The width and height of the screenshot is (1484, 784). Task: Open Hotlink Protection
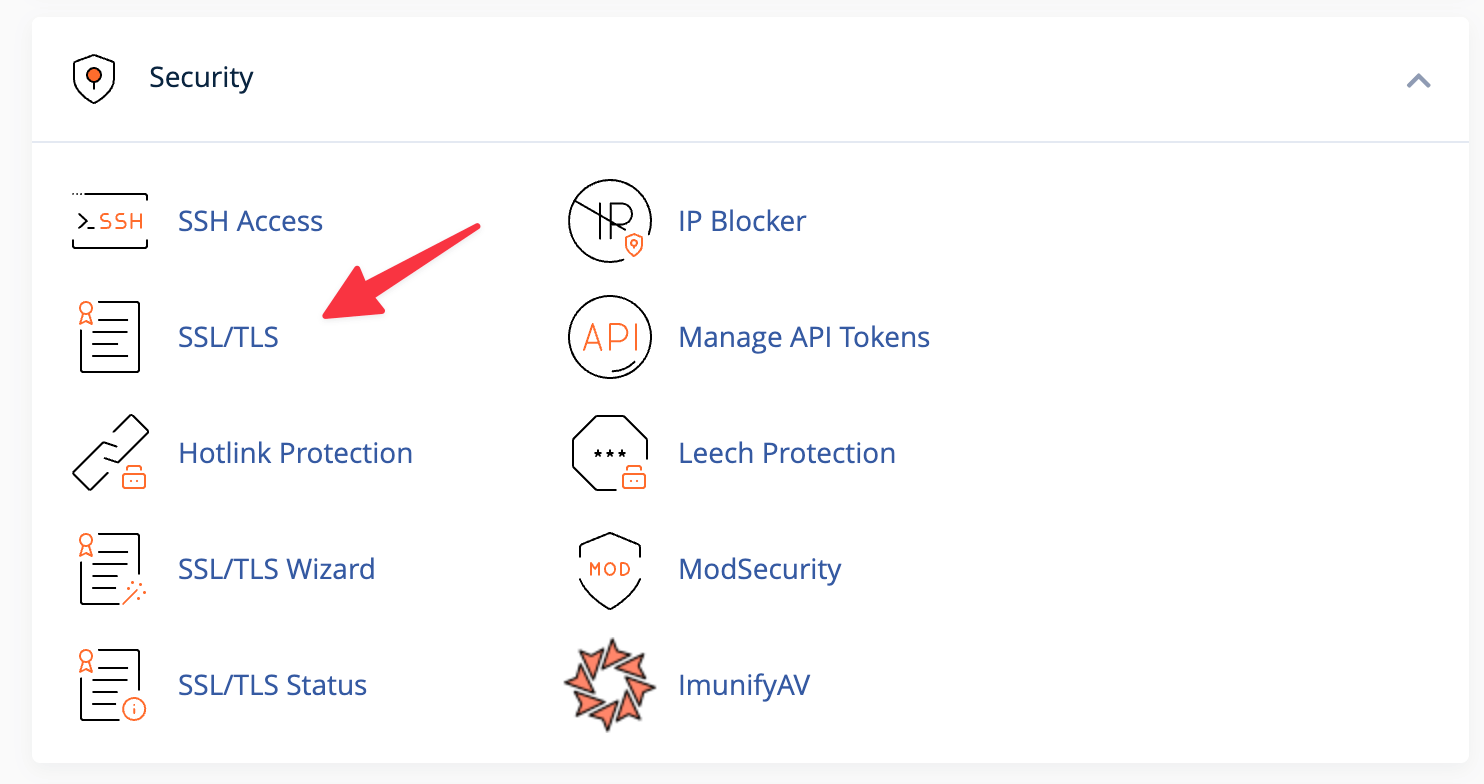[296, 453]
